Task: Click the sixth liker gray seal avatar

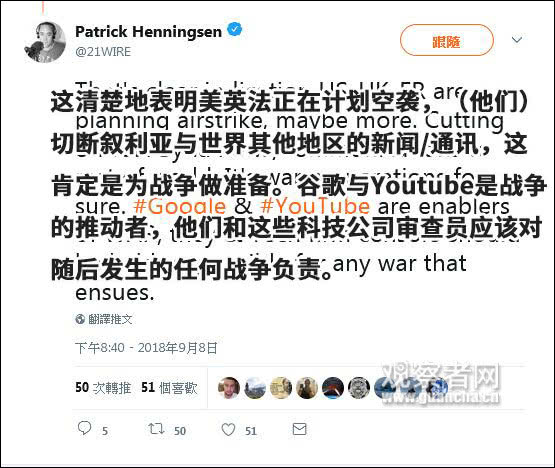Action: pos(359,388)
